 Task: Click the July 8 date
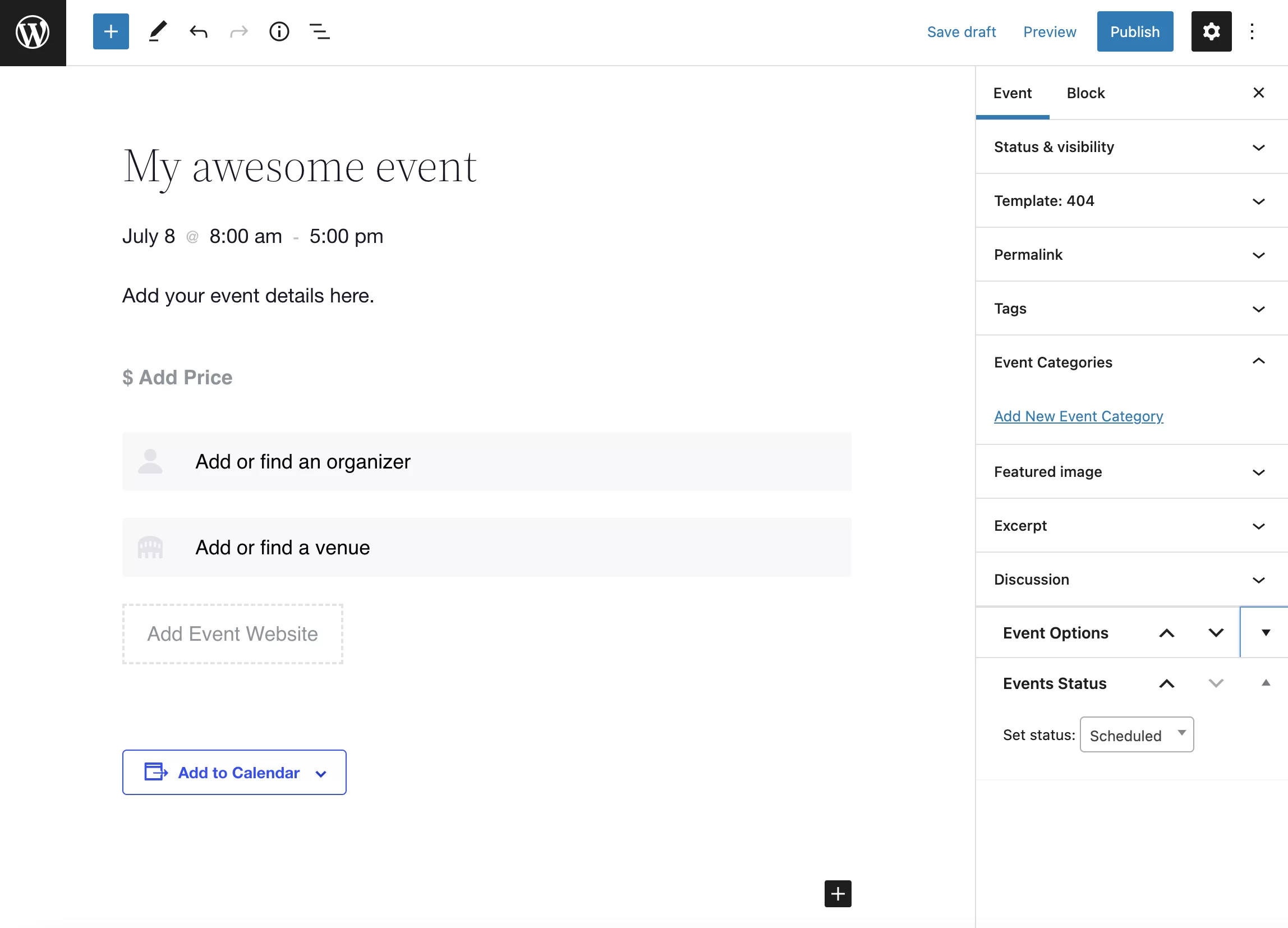pos(149,236)
